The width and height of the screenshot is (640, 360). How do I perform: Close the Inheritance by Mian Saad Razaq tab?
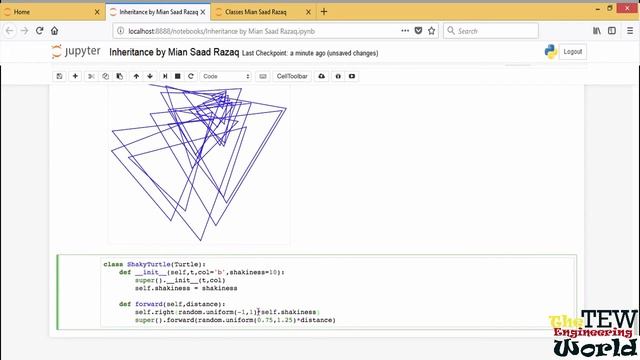point(203,12)
